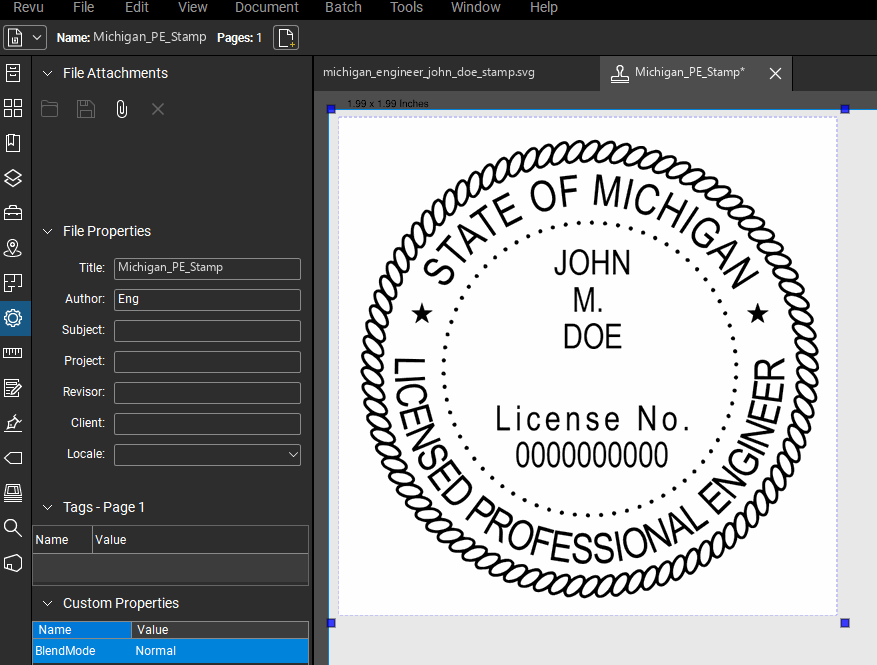Open the Signatures panel icon
Screen dimensions: 877x665
(13, 423)
